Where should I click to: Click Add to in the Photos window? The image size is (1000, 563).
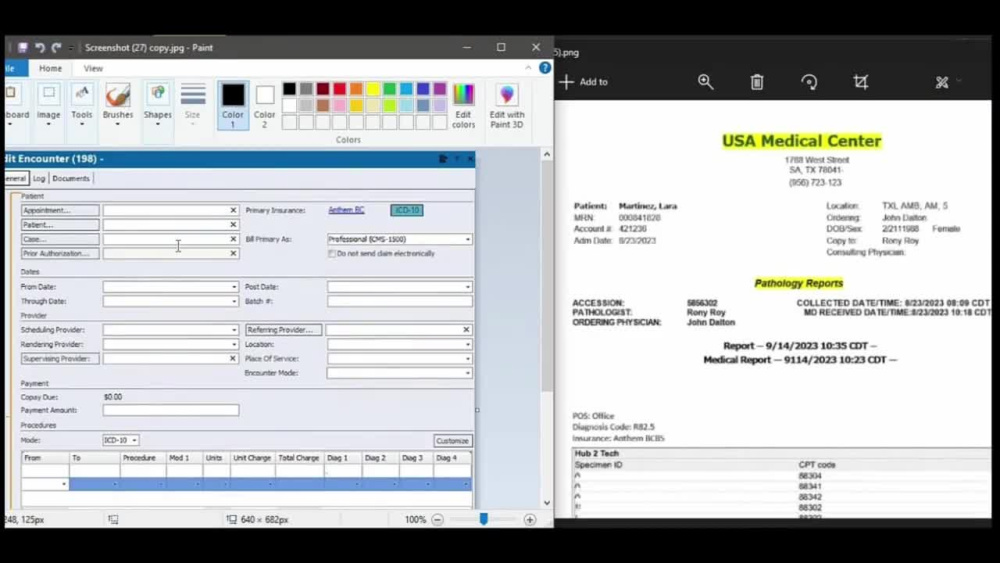[584, 82]
